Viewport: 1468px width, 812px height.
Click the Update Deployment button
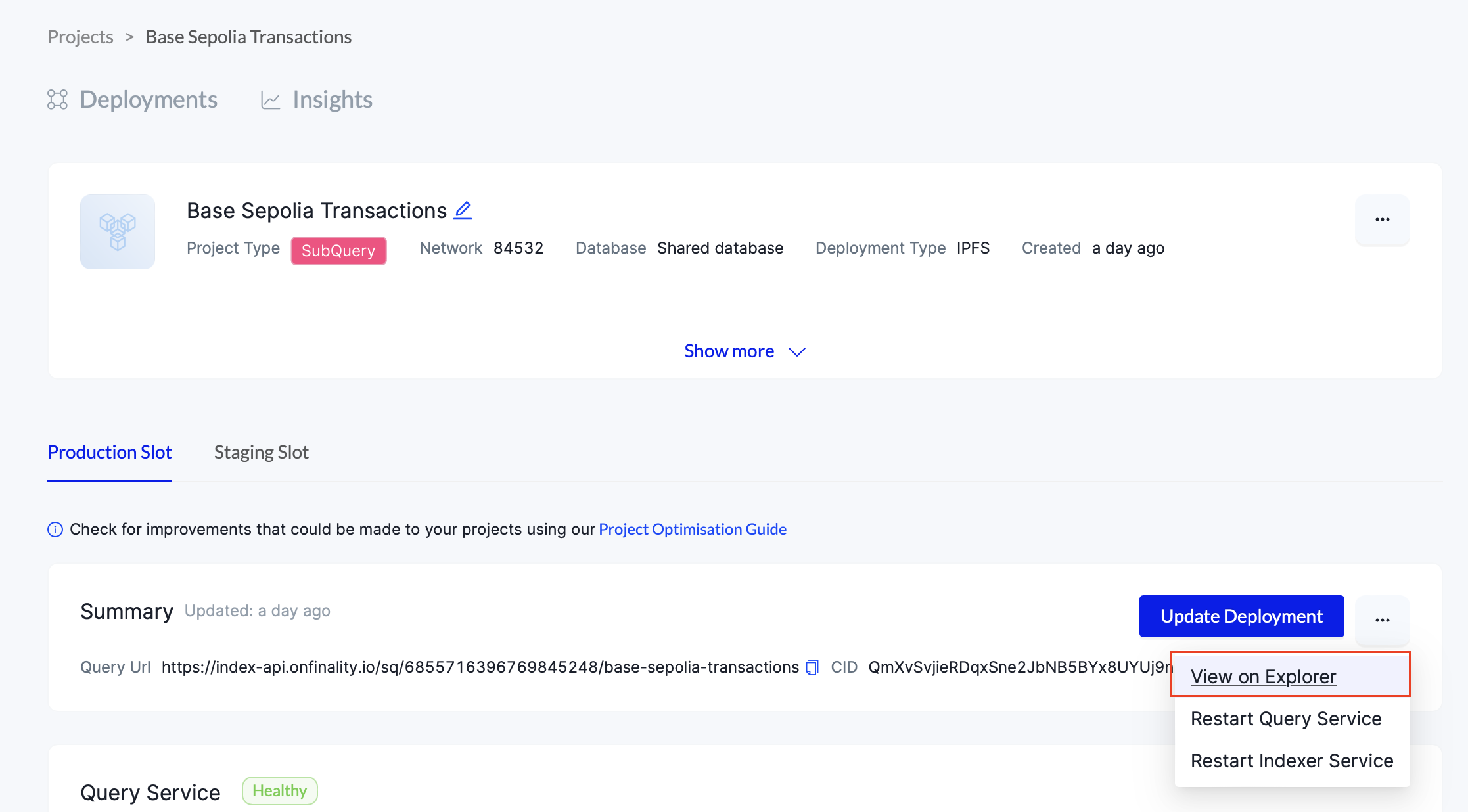tap(1241, 616)
